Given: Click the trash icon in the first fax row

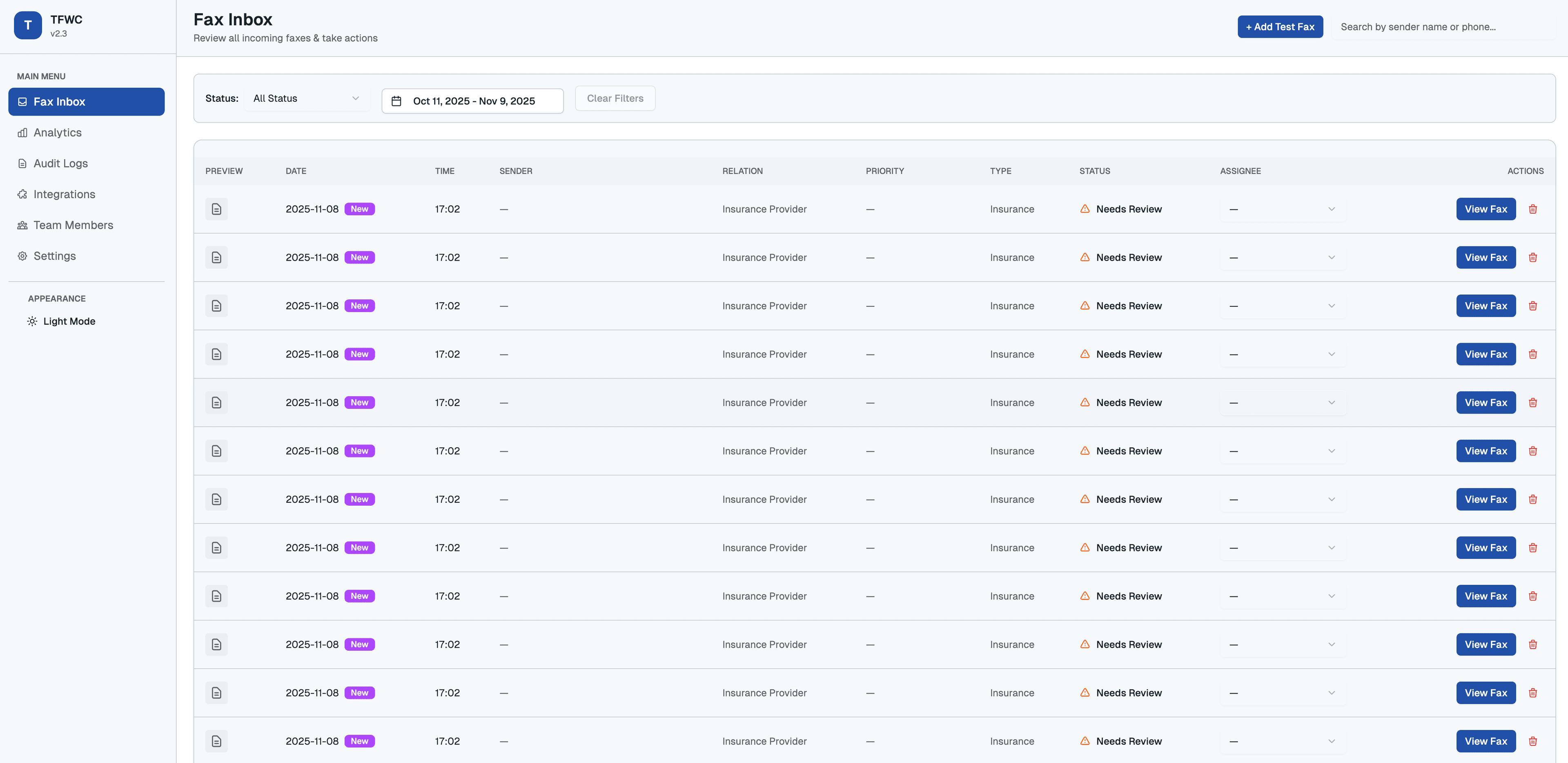Looking at the screenshot, I should pos(1533,209).
